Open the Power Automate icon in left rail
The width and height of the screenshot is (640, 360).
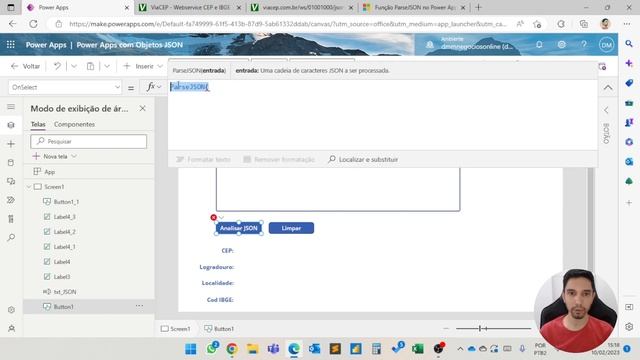pos(11,200)
